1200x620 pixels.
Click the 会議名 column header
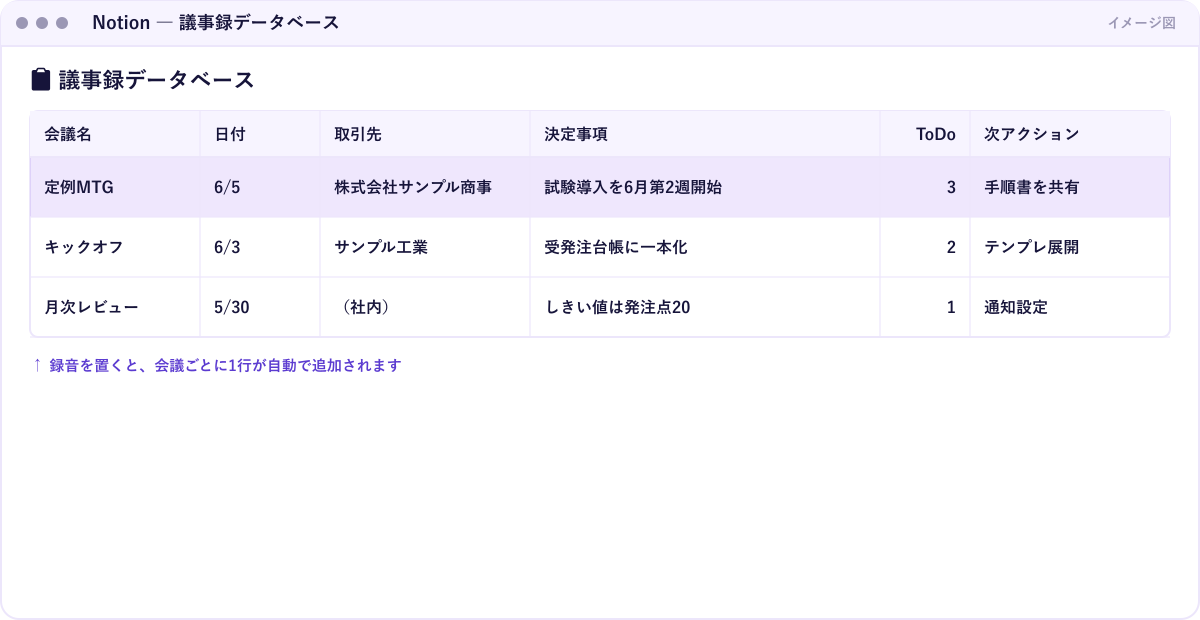(115, 134)
